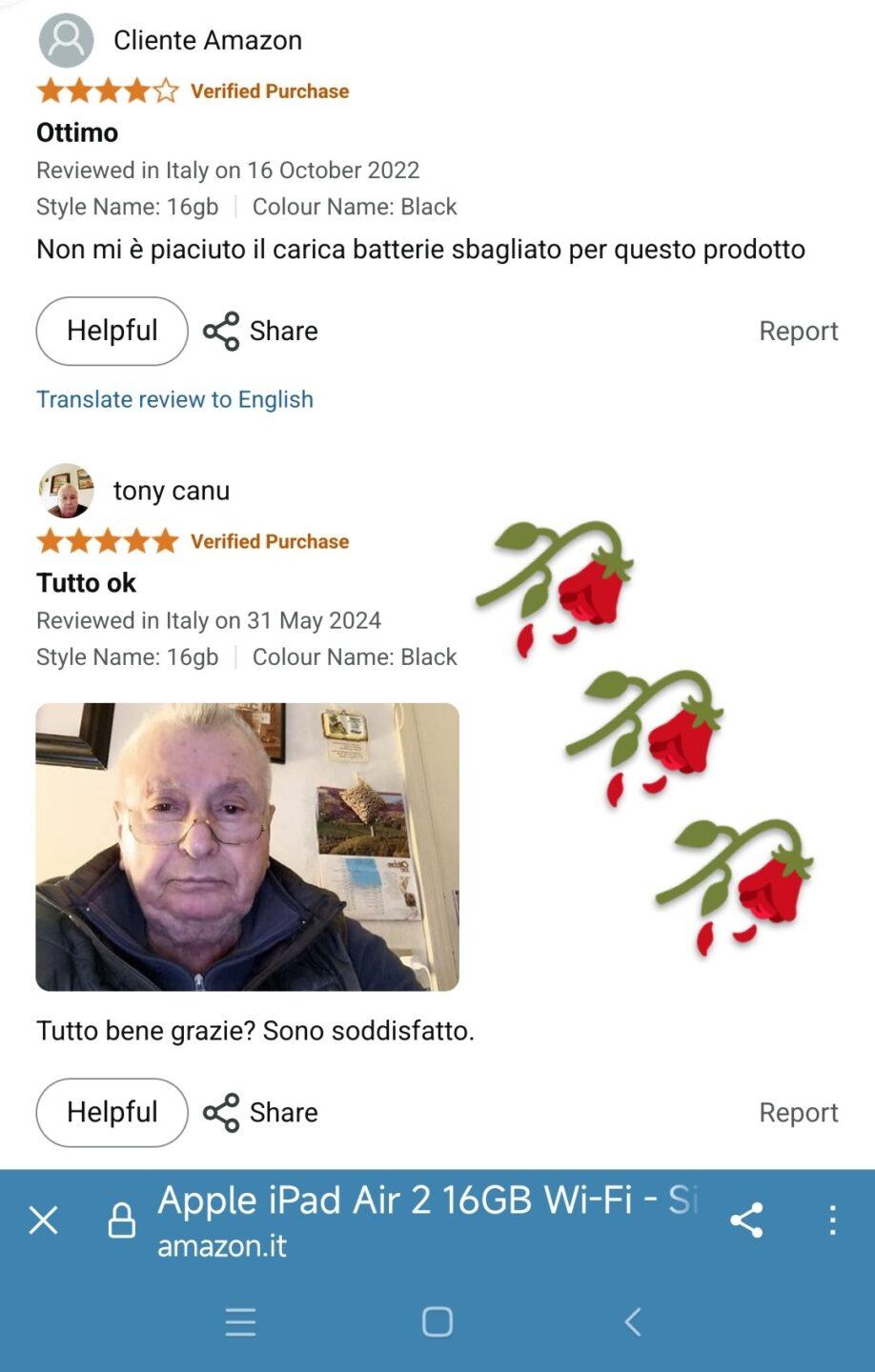The image size is (875, 1372).
Task: Mark the Tutto ok review as Helpful
Action: point(112,1113)
